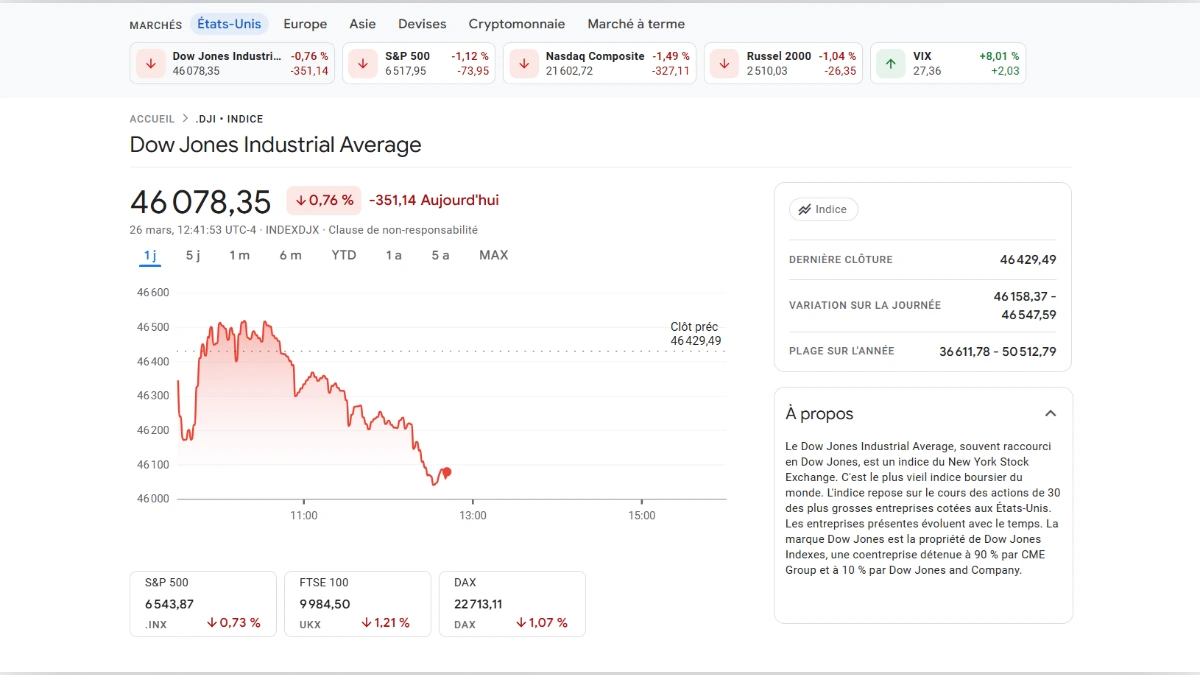Viewport: 1200px width, 675px height.
Task: Switch to the Europe markets tab
Action: point(305,23)
